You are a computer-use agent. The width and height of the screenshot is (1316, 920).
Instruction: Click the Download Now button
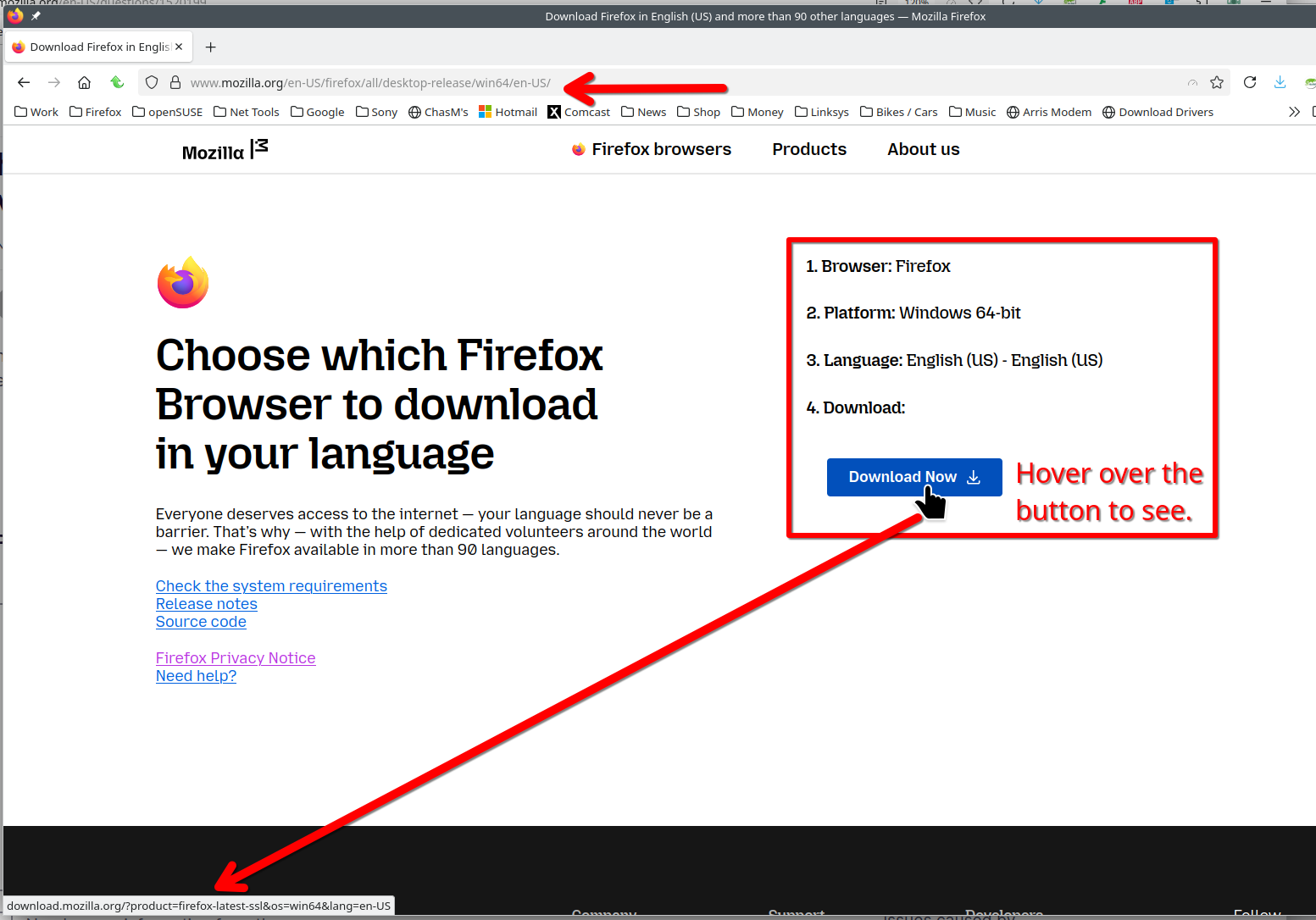click(x=914, y=477)
